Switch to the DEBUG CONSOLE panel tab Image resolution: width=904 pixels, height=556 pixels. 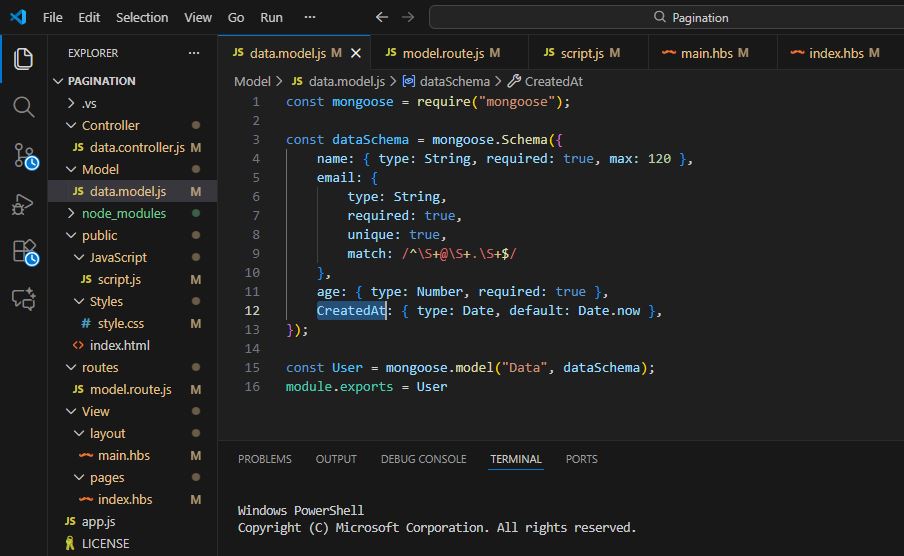423,459
